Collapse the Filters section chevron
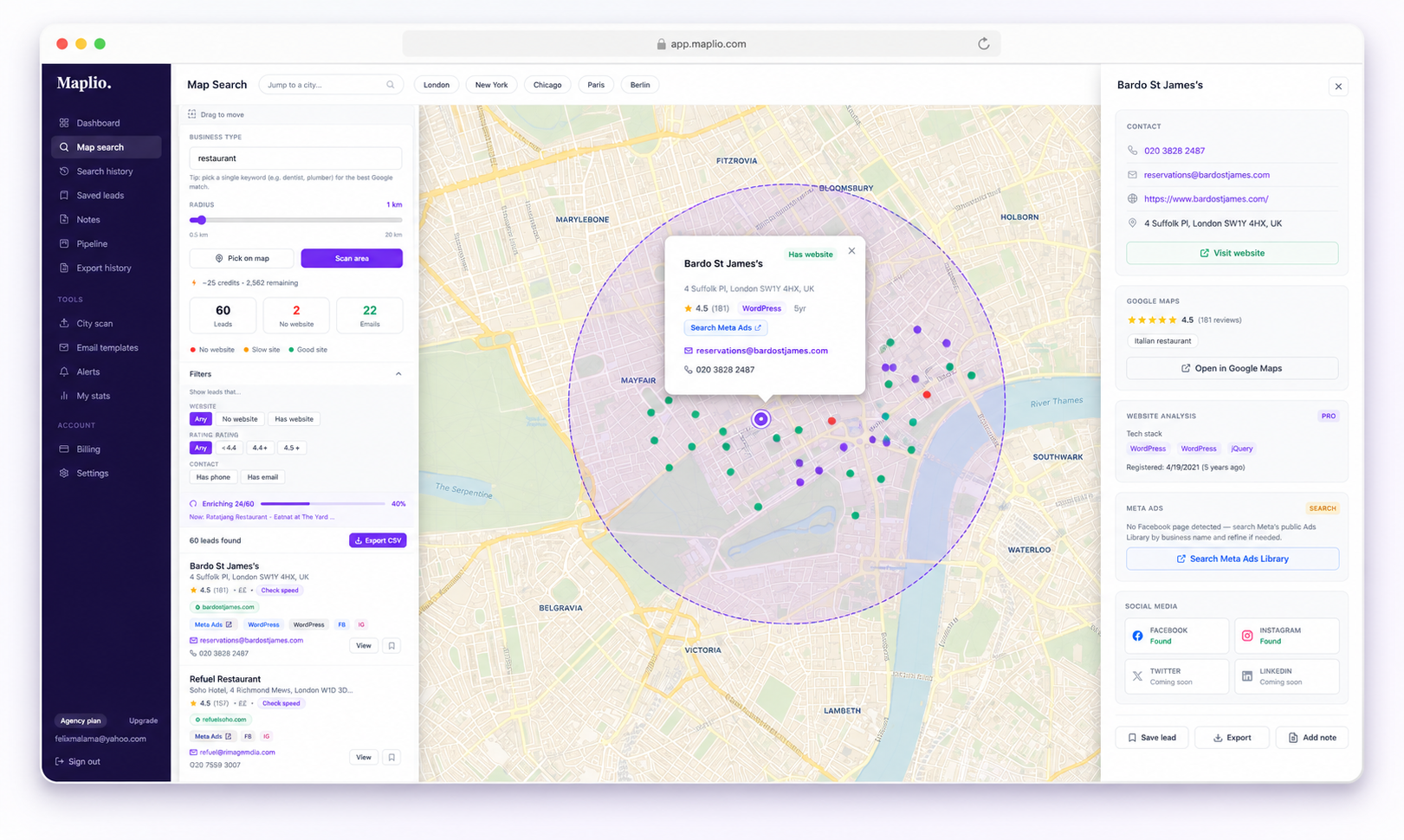 pyautogui.click(x=398, y=374)
